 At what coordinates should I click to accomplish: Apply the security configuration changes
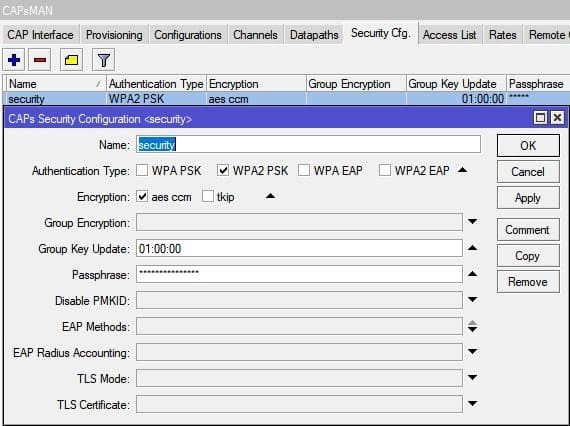coord(528,198)
